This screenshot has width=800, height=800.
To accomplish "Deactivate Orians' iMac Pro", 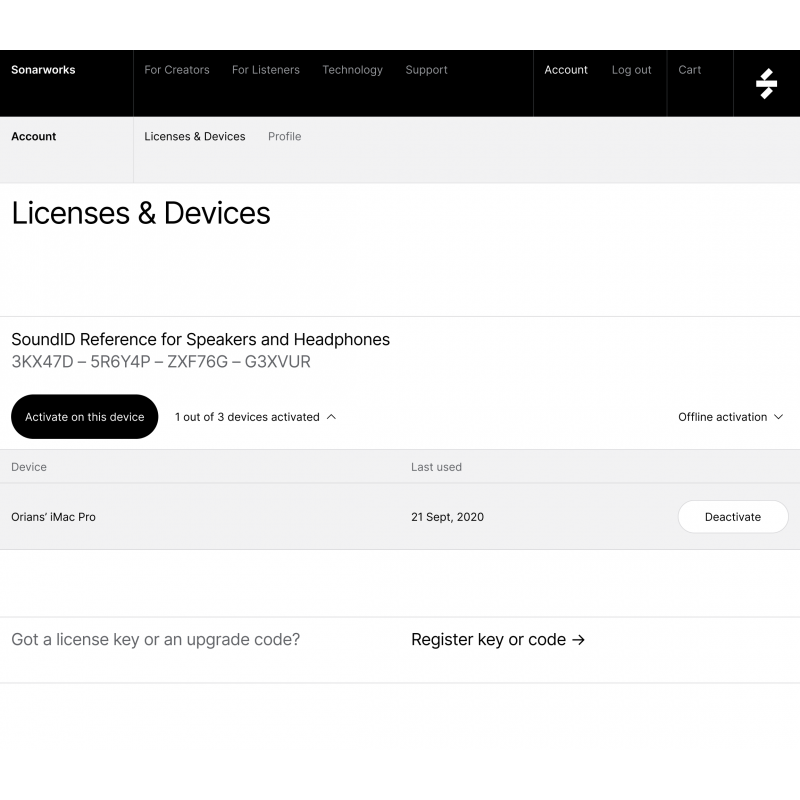I will coord(732,517).
